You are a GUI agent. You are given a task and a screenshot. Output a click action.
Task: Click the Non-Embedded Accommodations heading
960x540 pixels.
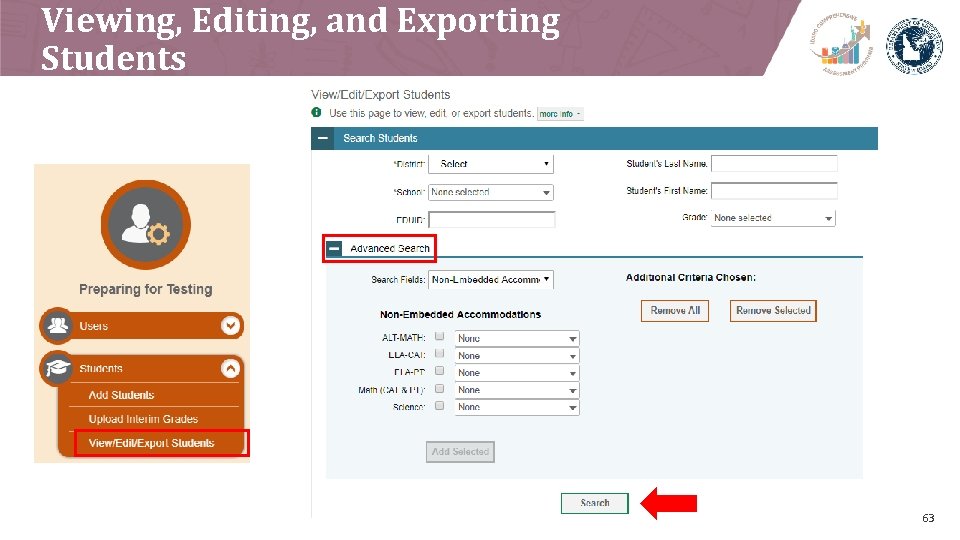point(460,315)
